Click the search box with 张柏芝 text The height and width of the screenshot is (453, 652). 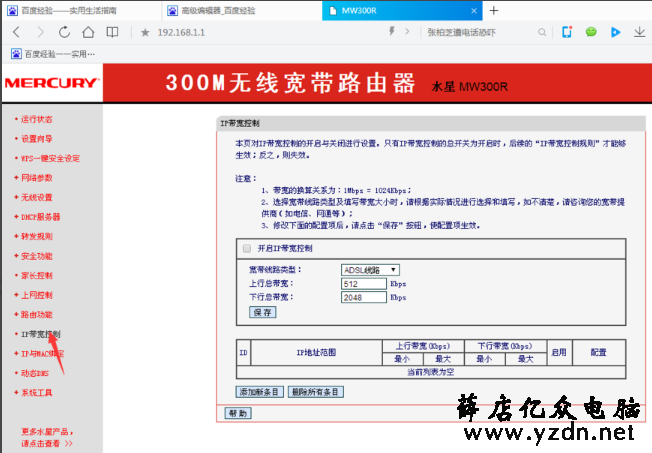(478, 32)
